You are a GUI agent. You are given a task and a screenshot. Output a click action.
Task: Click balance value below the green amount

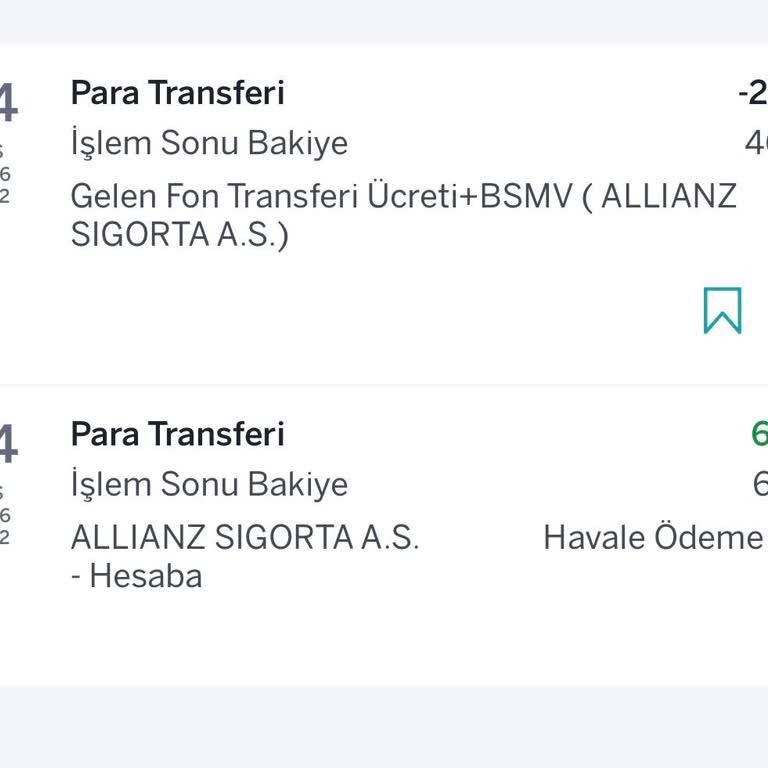tap(760, 485)
